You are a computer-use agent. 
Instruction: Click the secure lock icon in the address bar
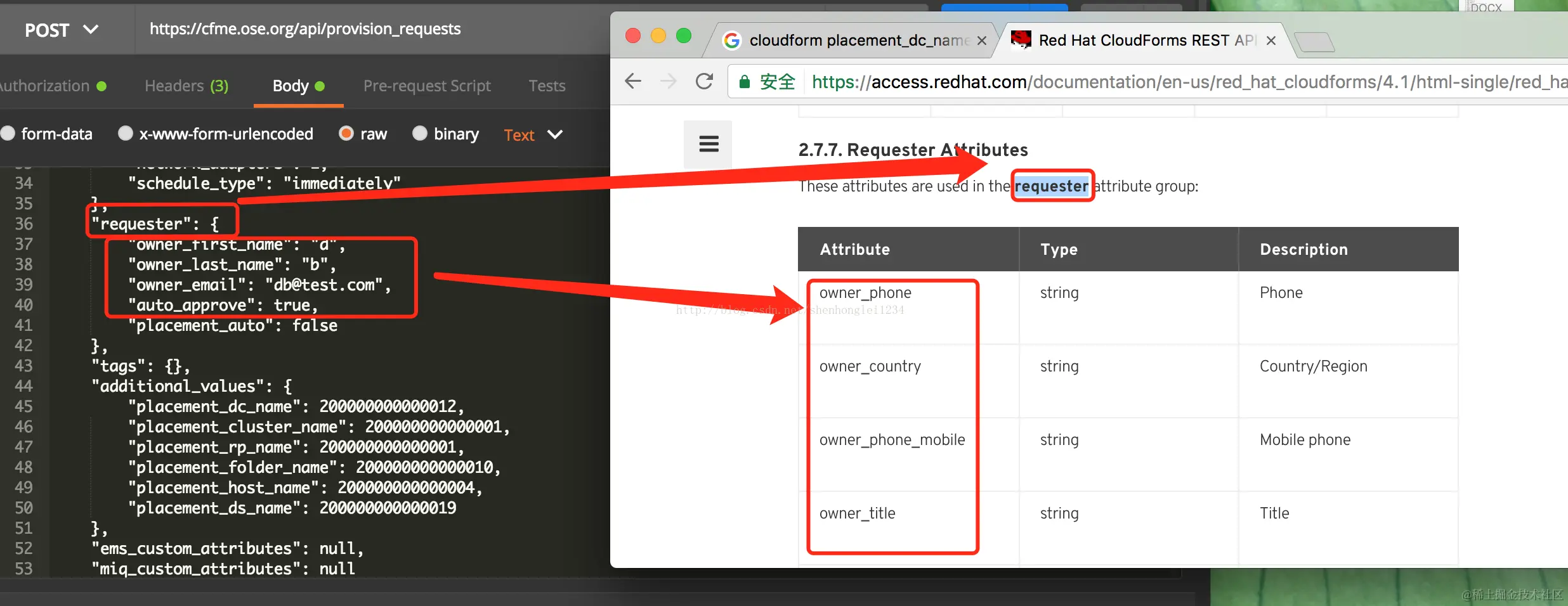click(745, 82)
